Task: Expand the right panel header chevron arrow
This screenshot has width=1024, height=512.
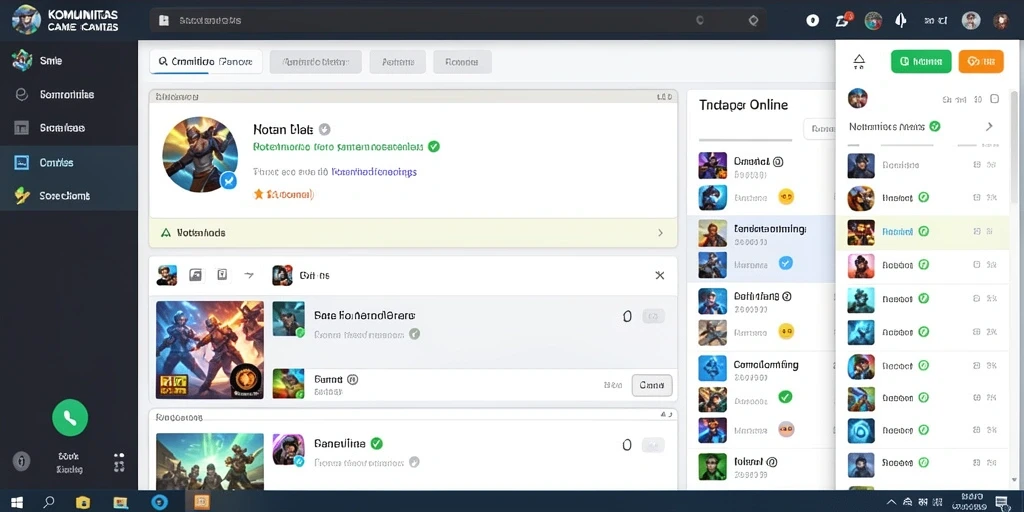Action: click(989, 126)
